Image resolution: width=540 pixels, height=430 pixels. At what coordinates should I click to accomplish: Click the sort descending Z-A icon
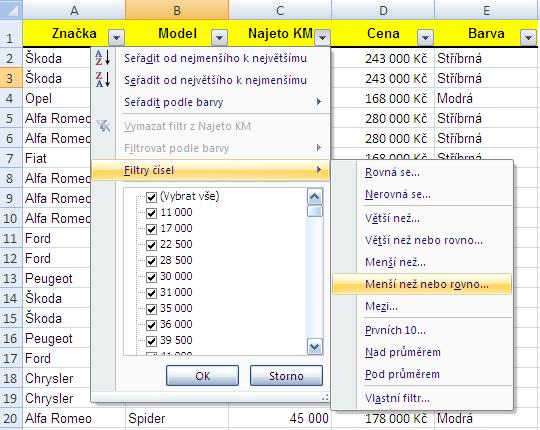coord(103,80)
